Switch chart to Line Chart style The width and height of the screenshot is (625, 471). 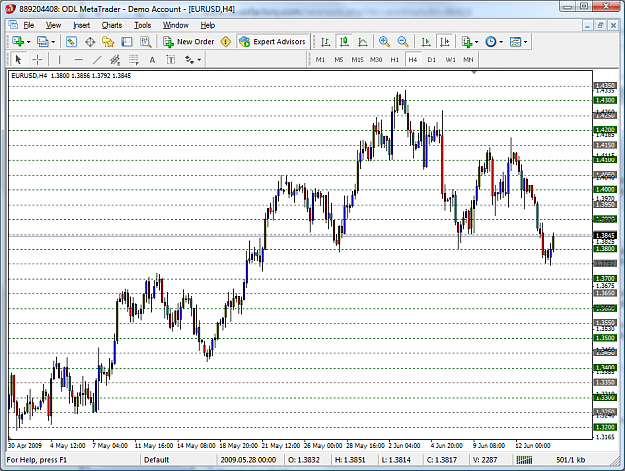(x=363, y=41)
